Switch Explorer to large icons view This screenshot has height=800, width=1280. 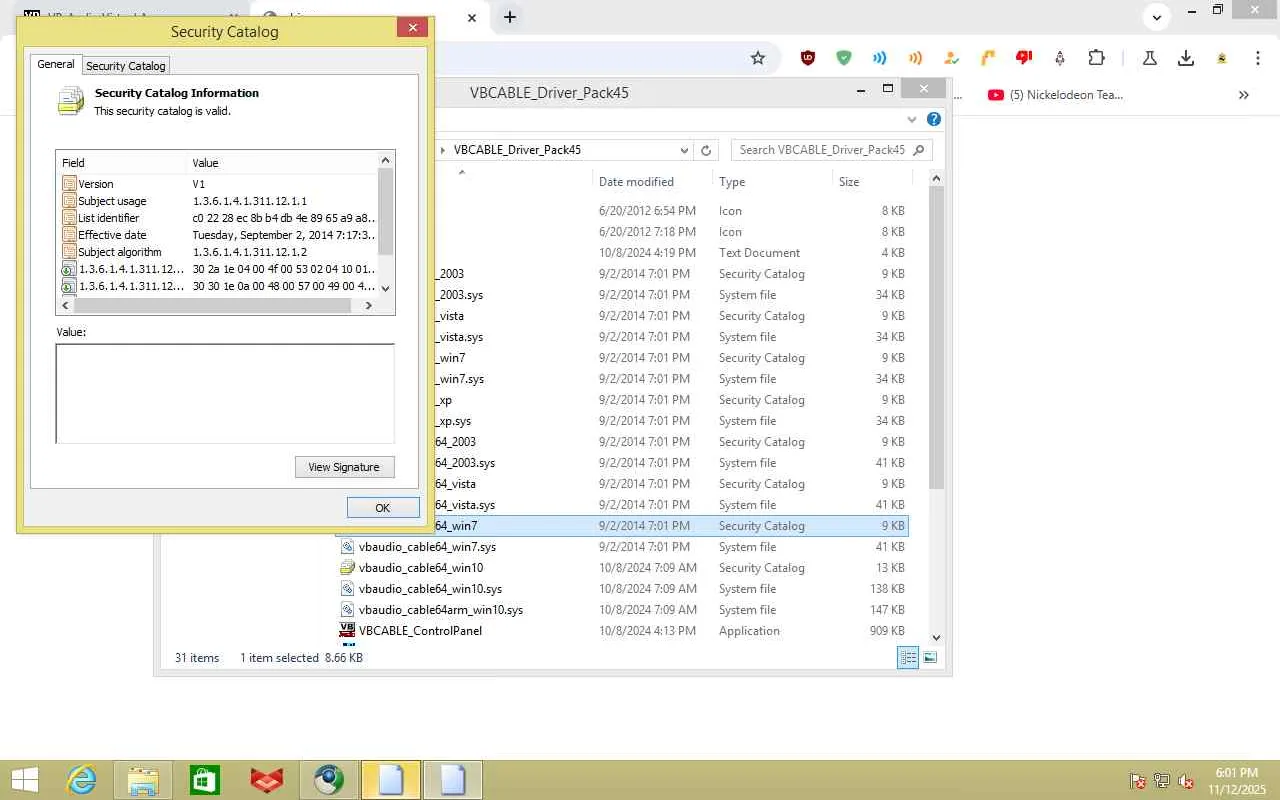click(x=930, y=657)
